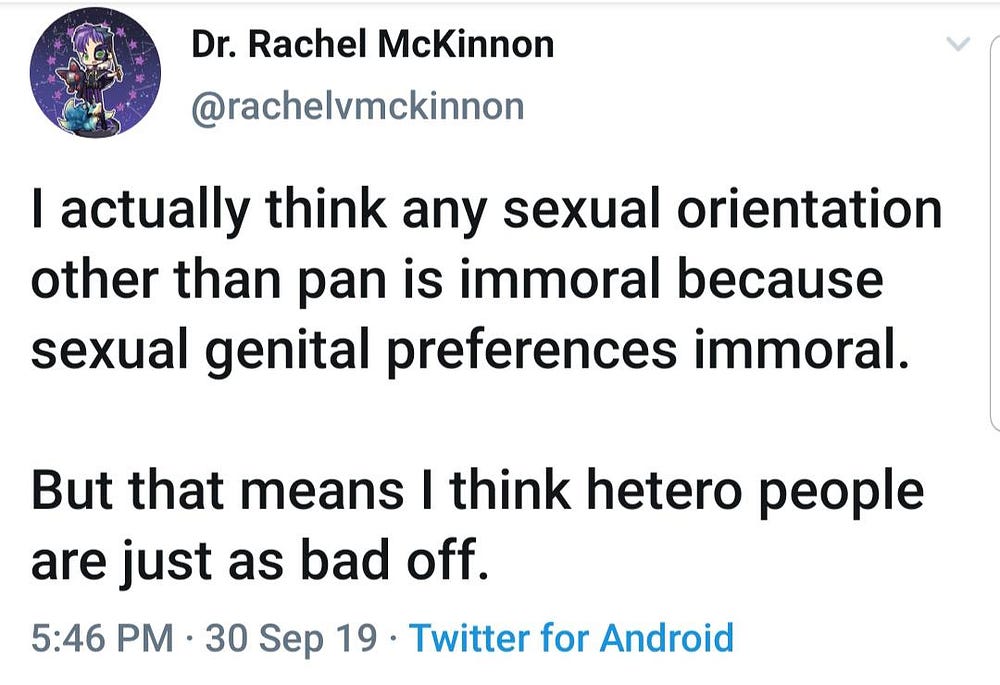Visit the @rachelvmckinnon handle
The height and width of the screenshot is (685, 1000).
(357, 106)
